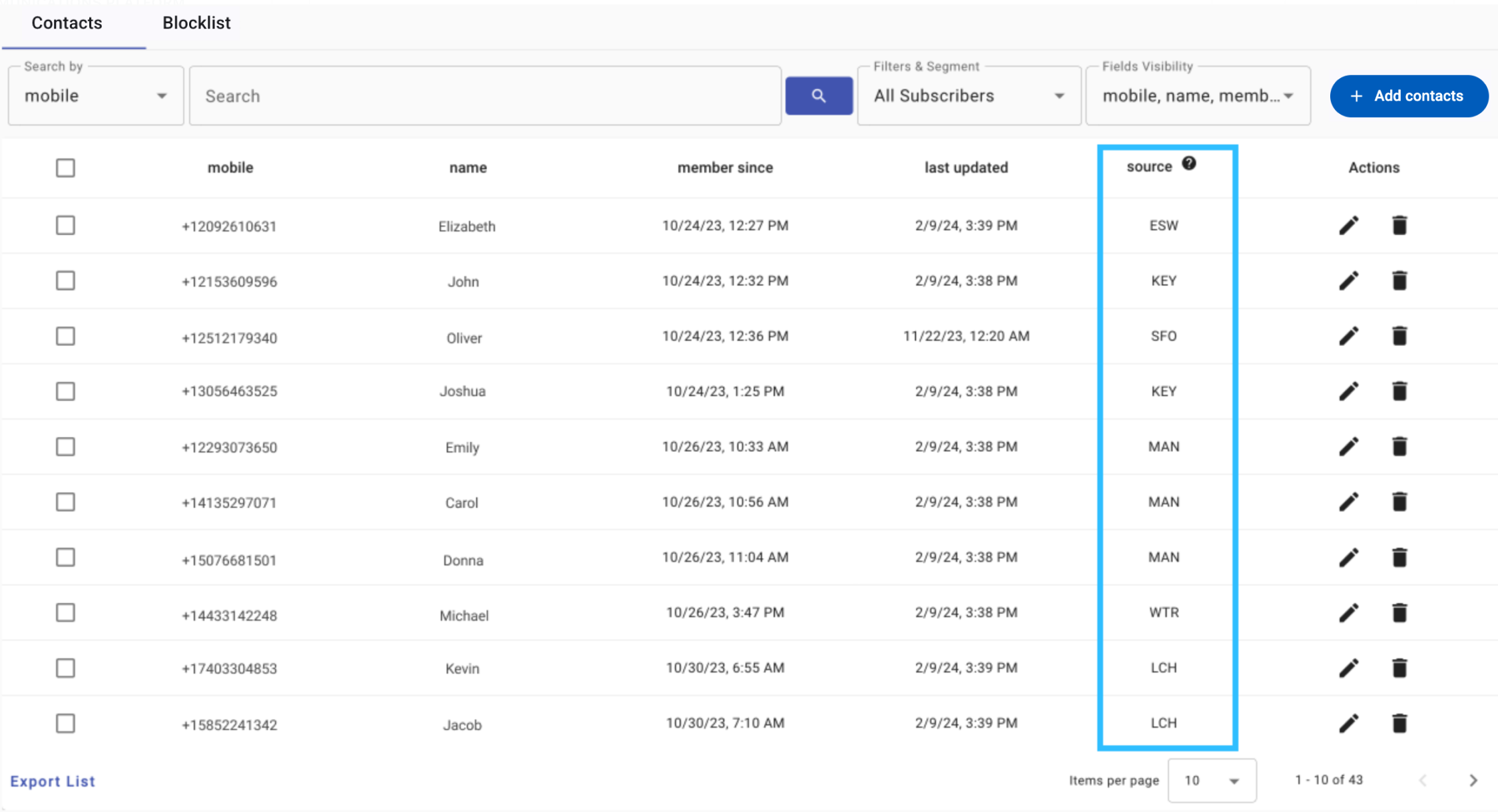This screenshot has width=1498, height=812.
Task: Click the WTR source value
Action: [x=1164, y=612]
